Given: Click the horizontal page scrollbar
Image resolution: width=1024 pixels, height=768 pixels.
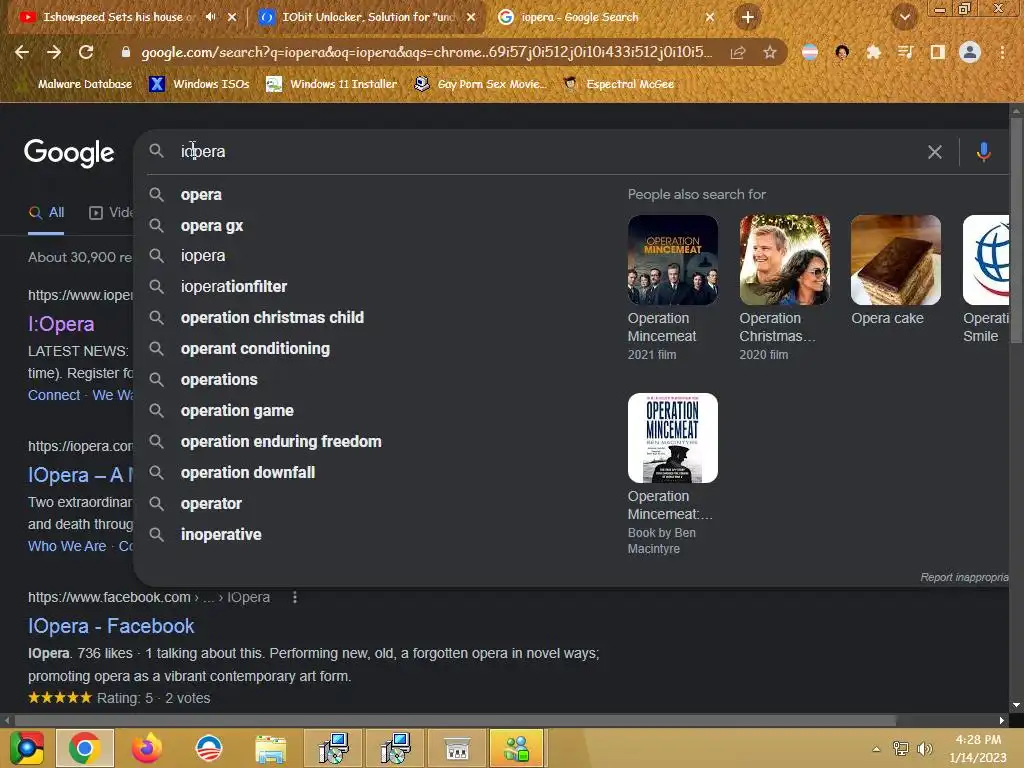Looking at the screenshot, I should (x=455, y=720).
